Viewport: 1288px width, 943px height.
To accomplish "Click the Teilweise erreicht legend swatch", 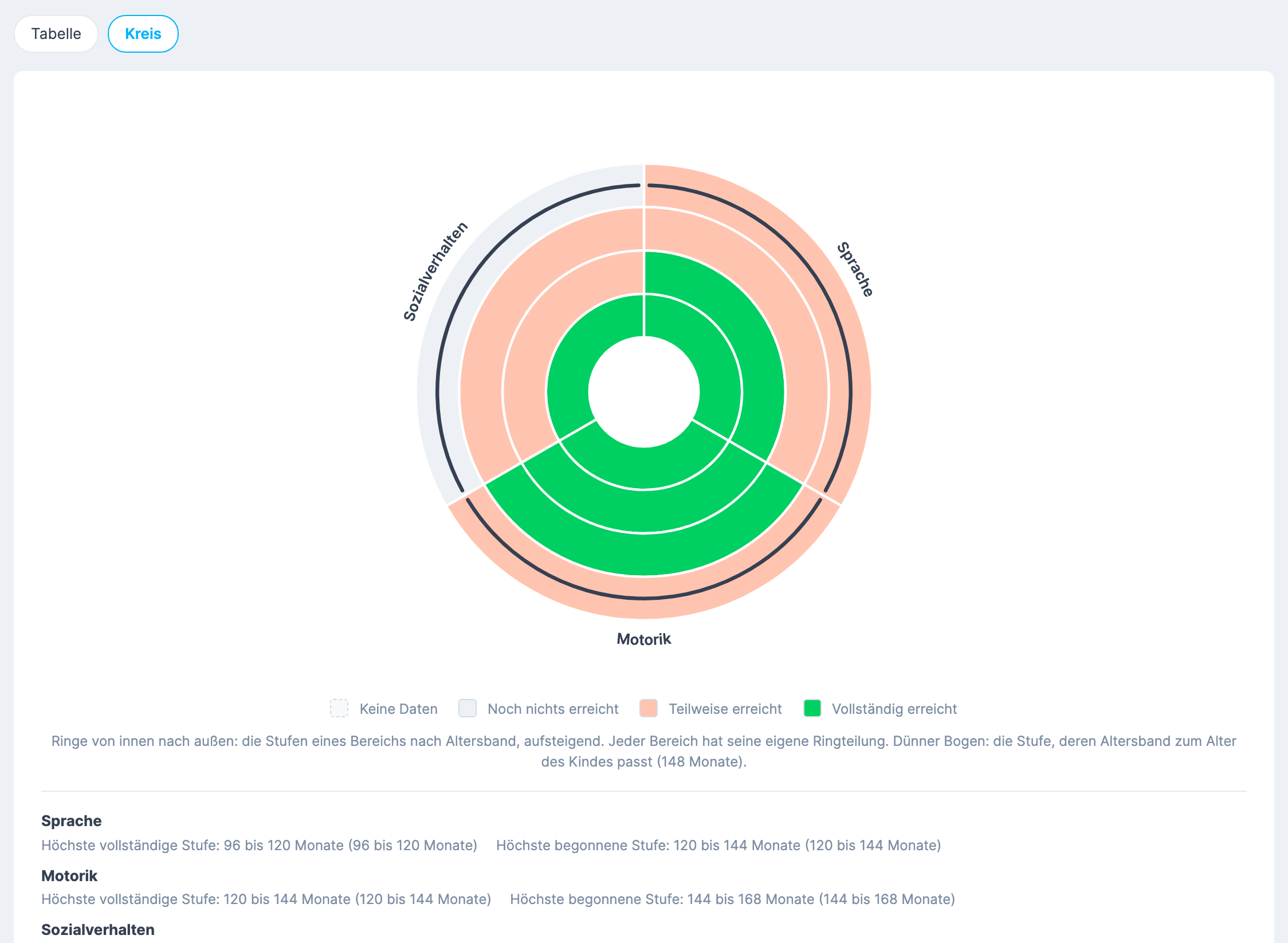I will 649,708.
